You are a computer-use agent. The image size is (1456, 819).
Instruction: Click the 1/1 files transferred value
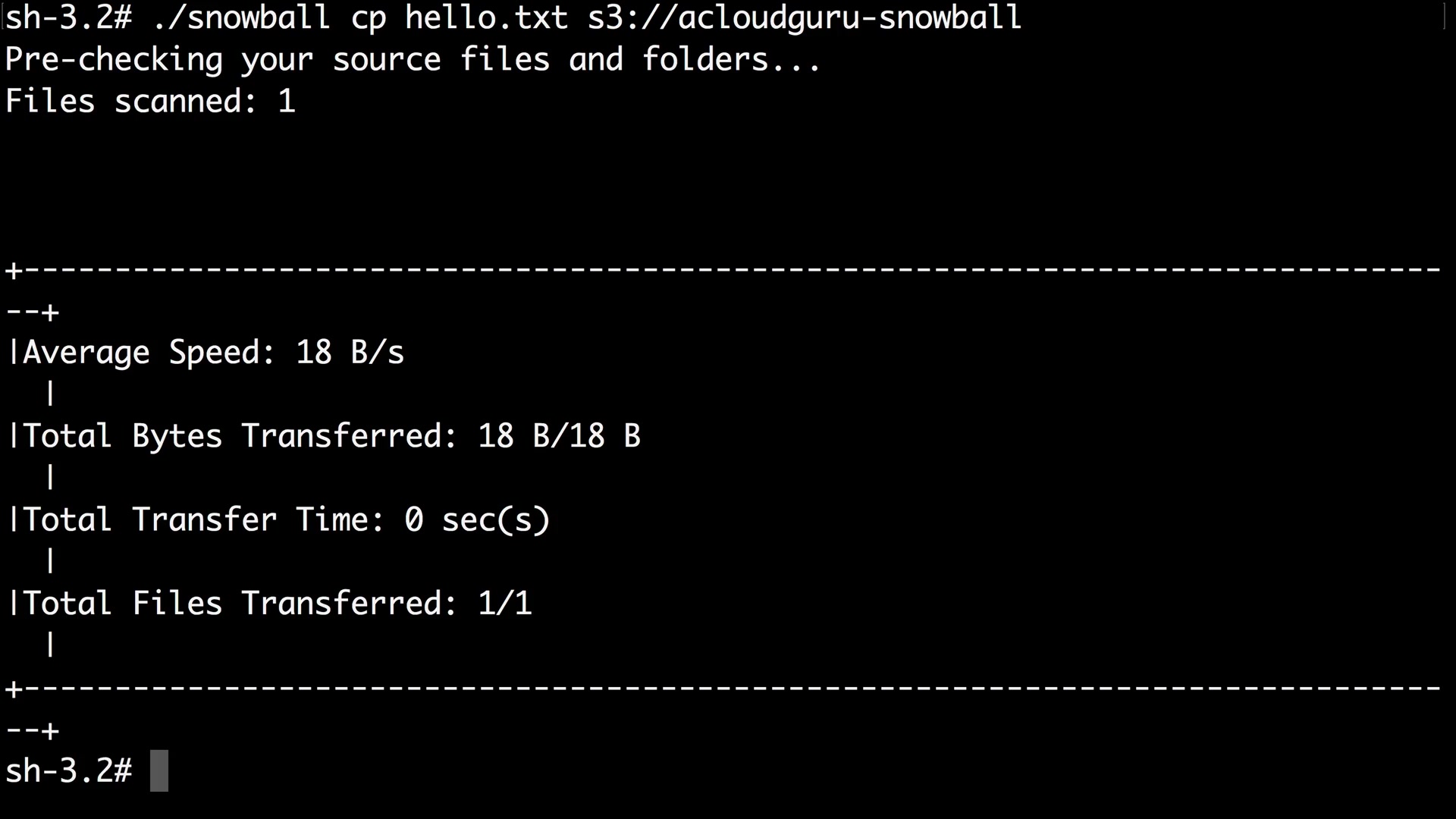click(x=504, y=604)
